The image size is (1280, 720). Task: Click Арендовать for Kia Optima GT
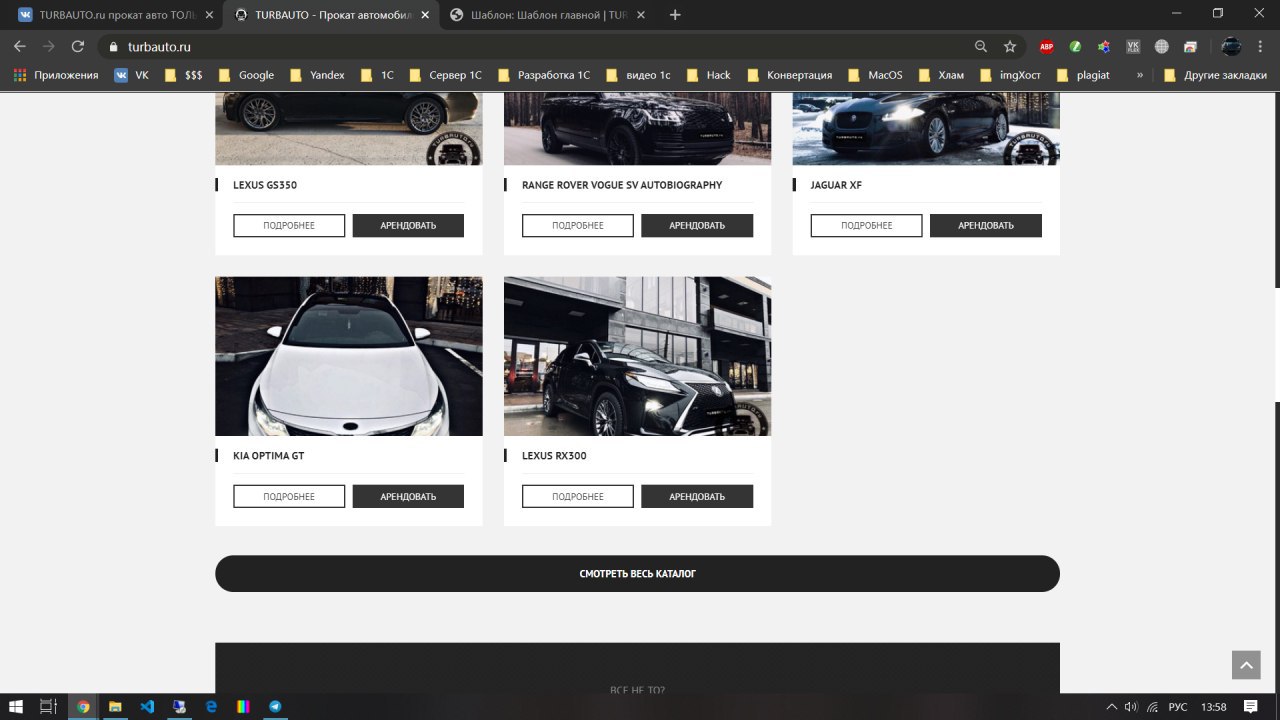(x=408, y=496)
